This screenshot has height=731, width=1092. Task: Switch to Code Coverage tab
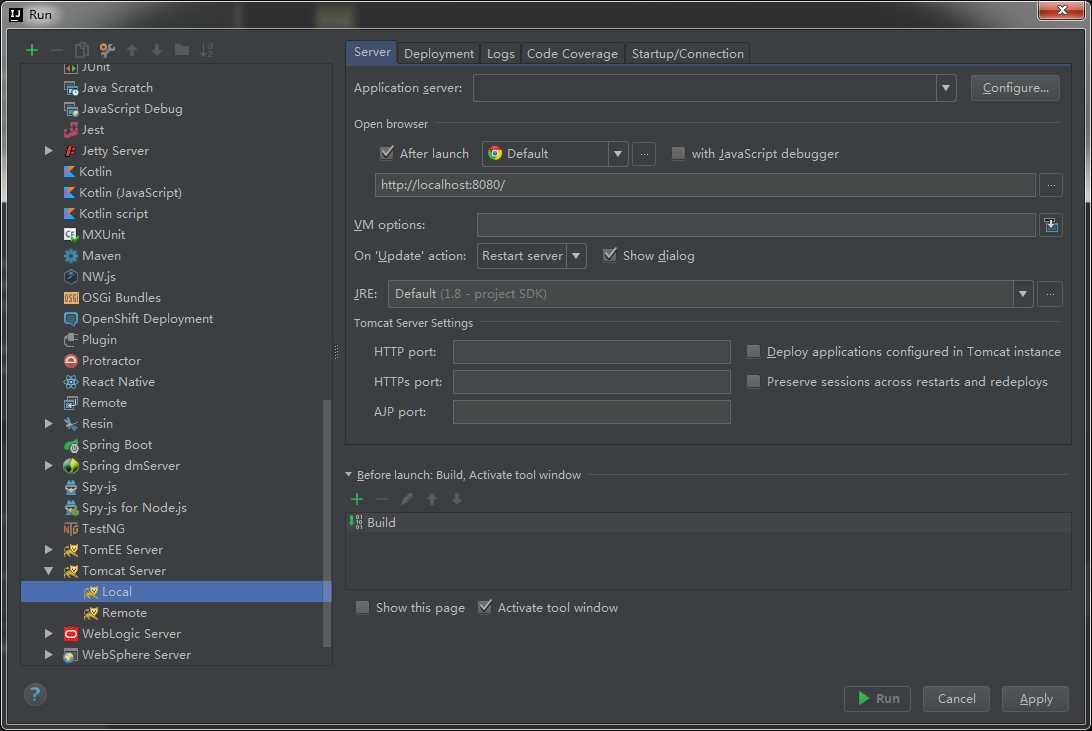[572, 54]
